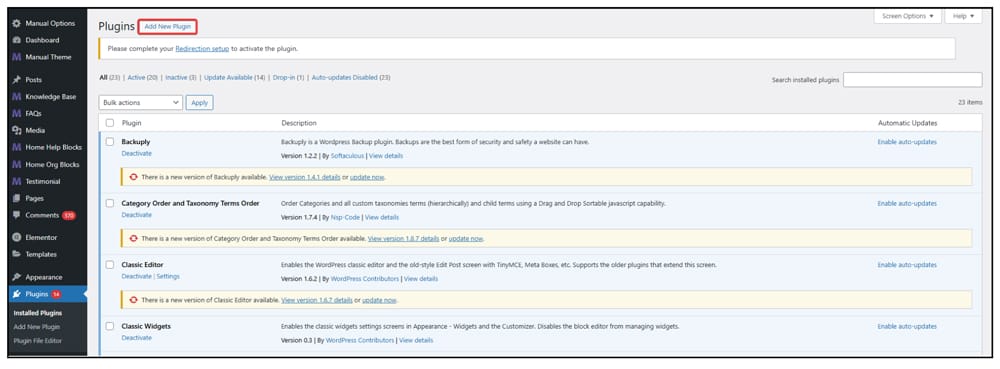
Task: Click the Posts pushpin icon
Action: click(x=17, y=80)
